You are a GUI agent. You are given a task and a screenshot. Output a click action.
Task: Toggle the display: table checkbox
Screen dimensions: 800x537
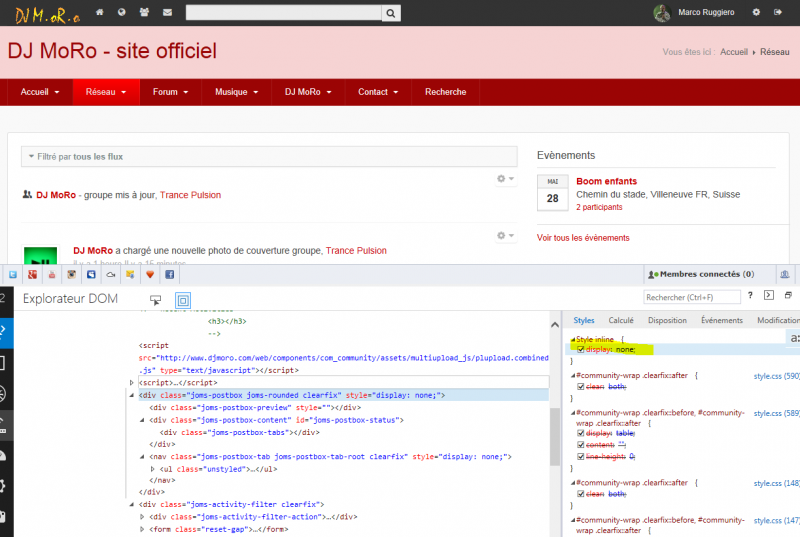580,433
